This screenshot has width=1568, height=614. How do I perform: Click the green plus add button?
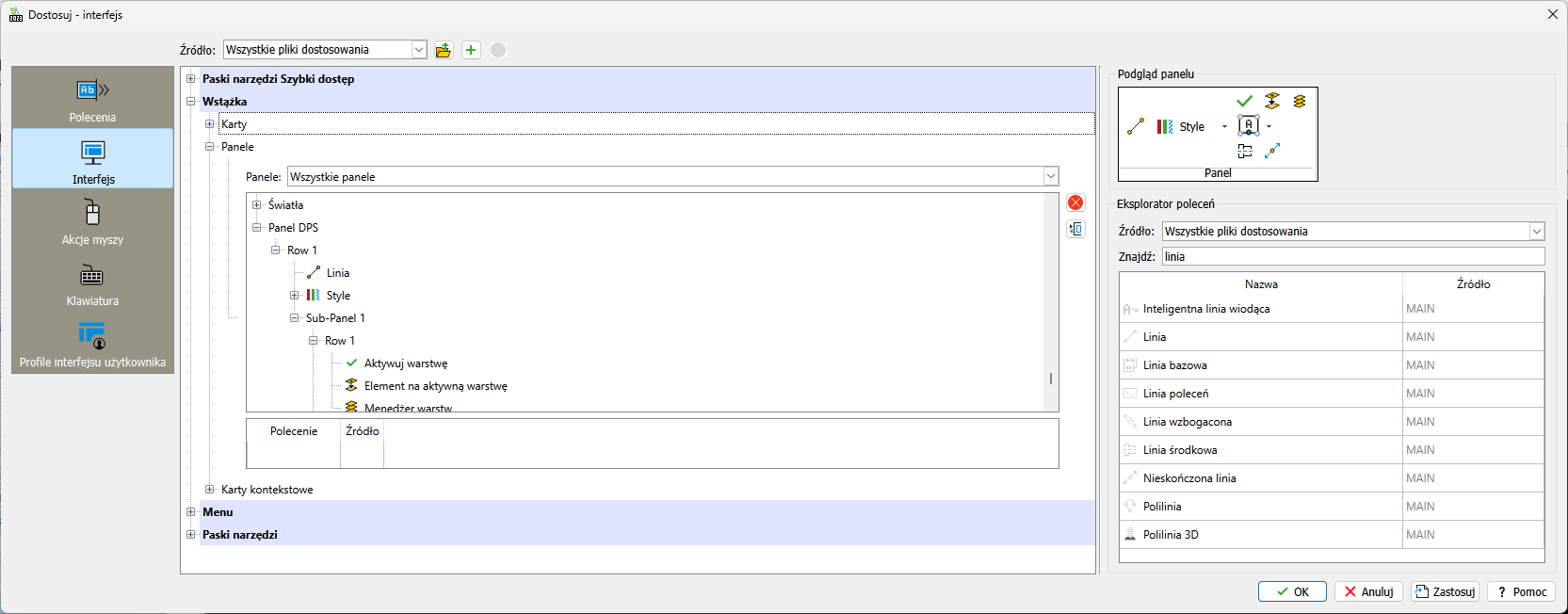click(471, 50)
